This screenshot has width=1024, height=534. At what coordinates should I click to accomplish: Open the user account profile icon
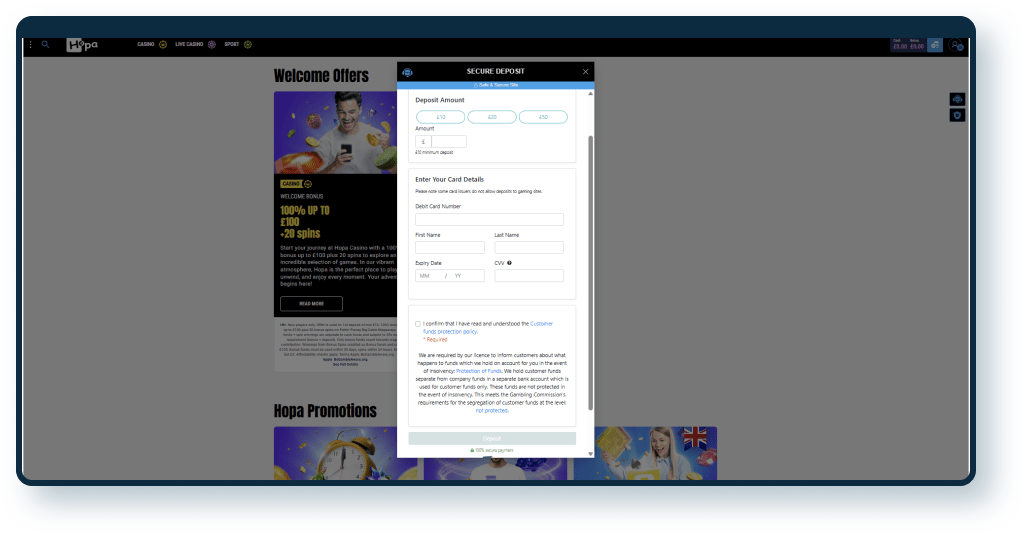pyautogui.click(x=957, y=45)
